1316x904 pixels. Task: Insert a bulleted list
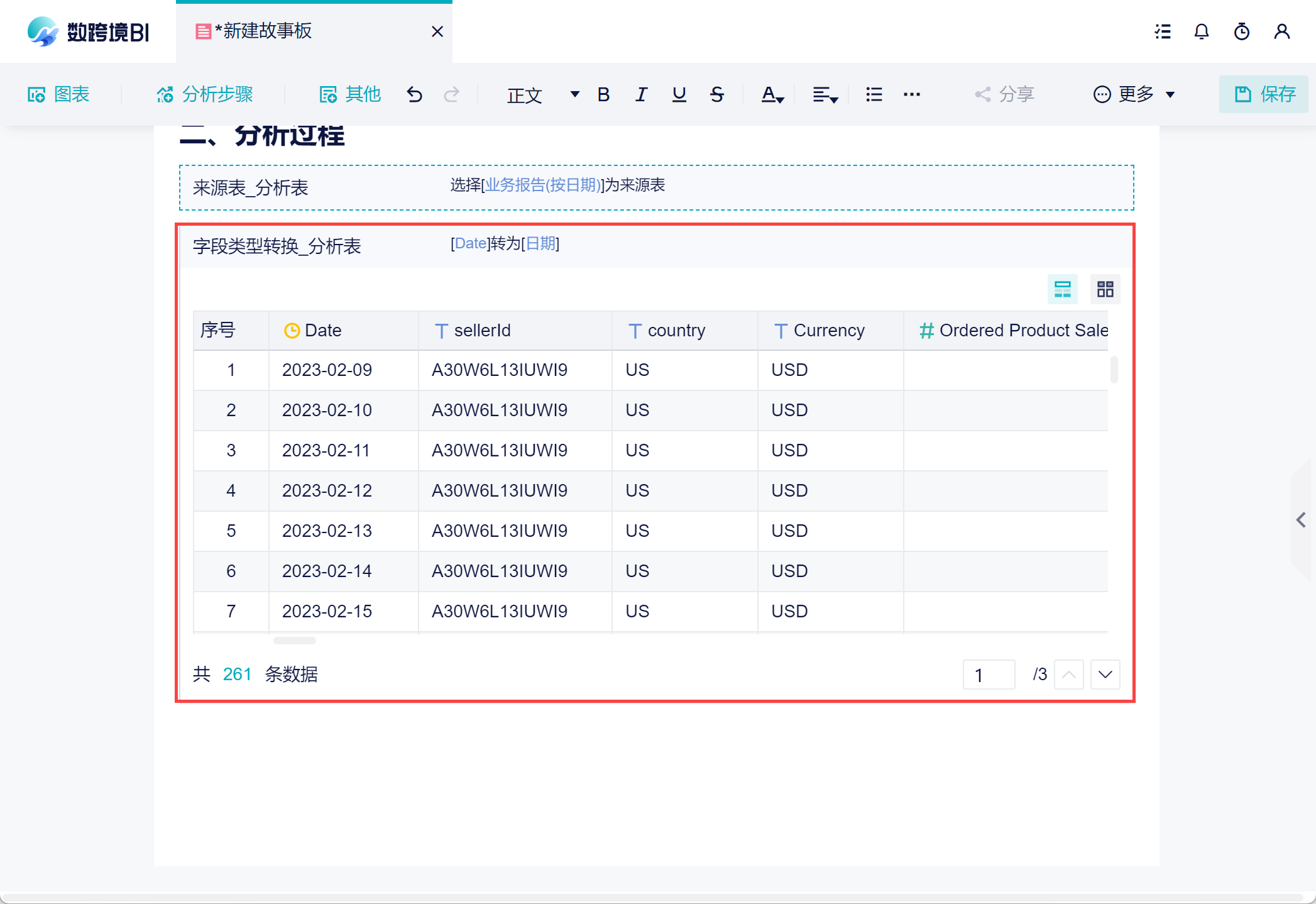point(874,94)
